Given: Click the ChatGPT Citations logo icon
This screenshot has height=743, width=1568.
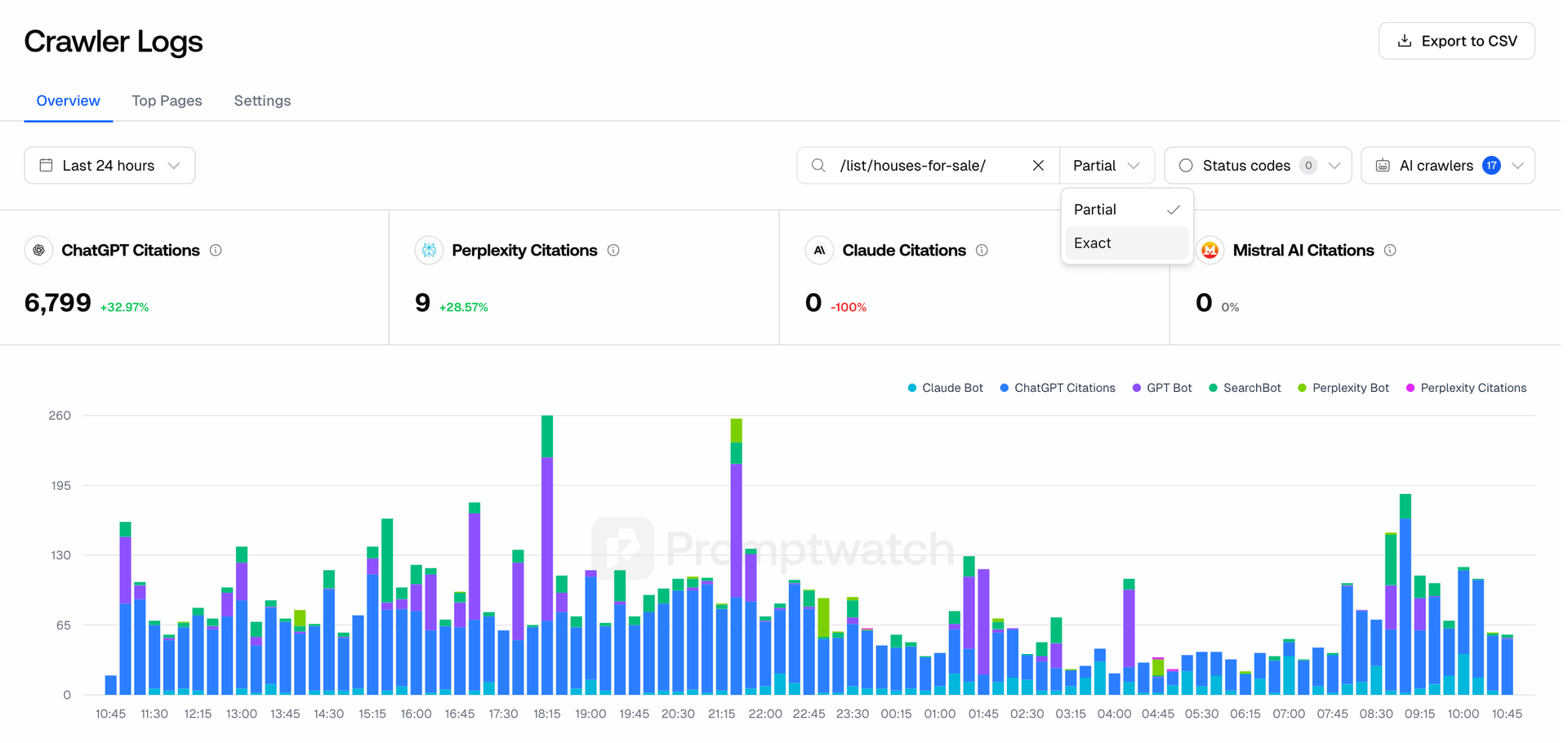Looking at the screenshot, I should pos(38,250).
